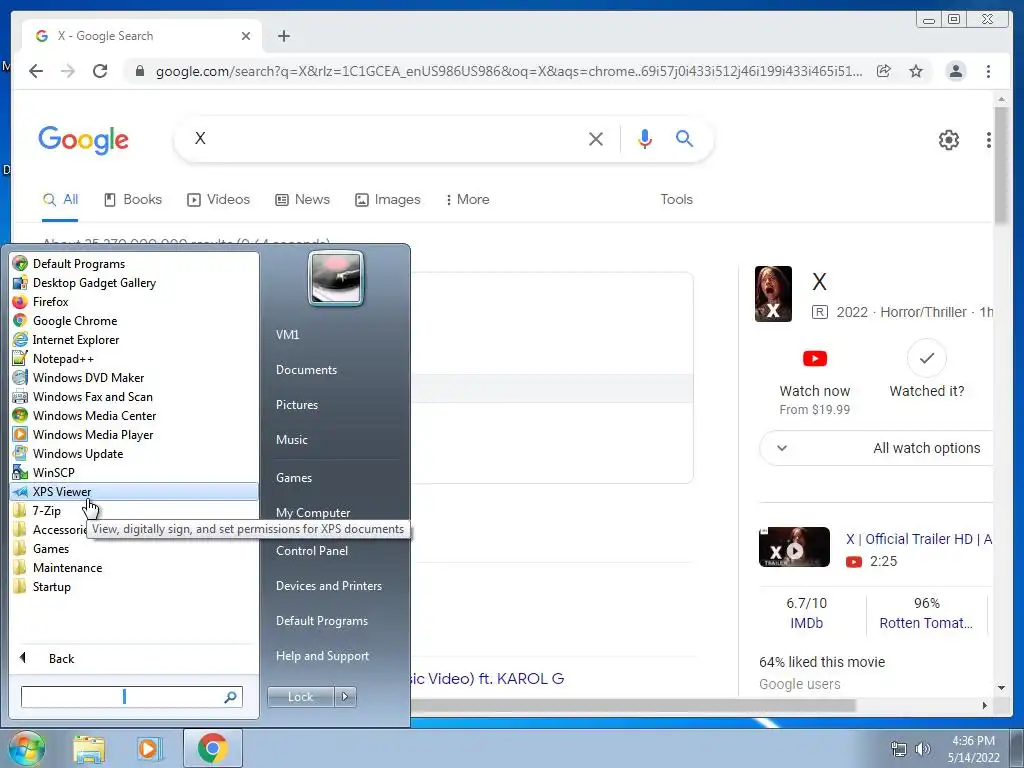Open XPS Viewer
Screen dimensions: 1024x768
click(x=134, y=492)
